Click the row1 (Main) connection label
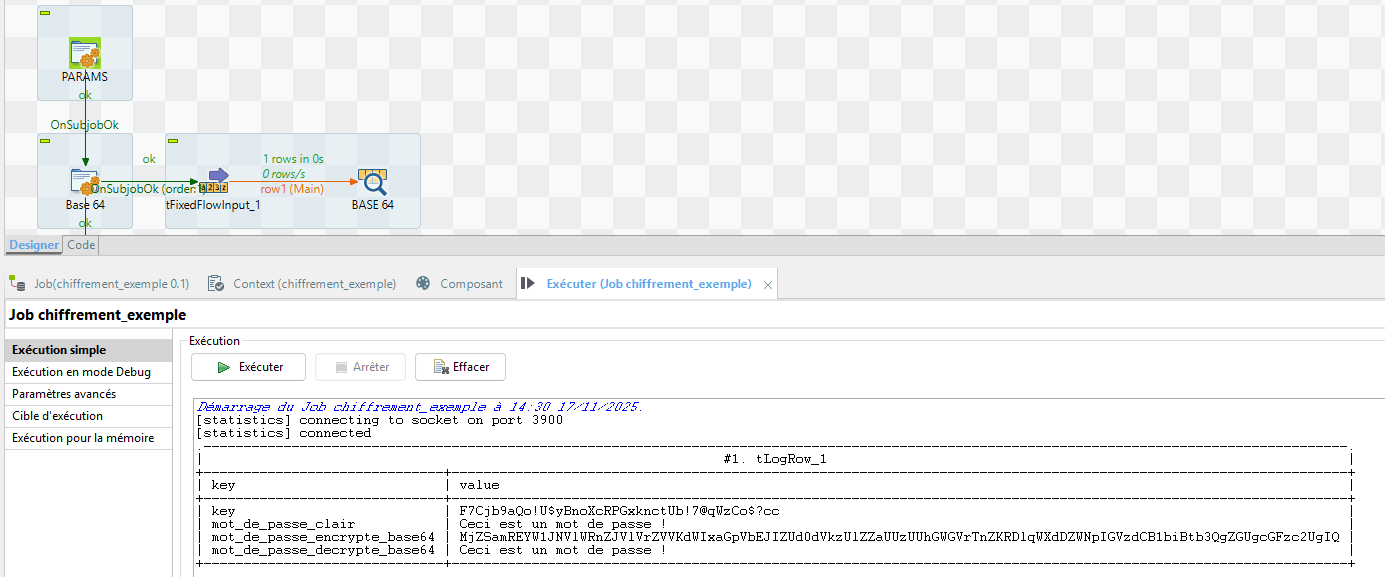The image size is (1385, 577). [x=292, y=189]
